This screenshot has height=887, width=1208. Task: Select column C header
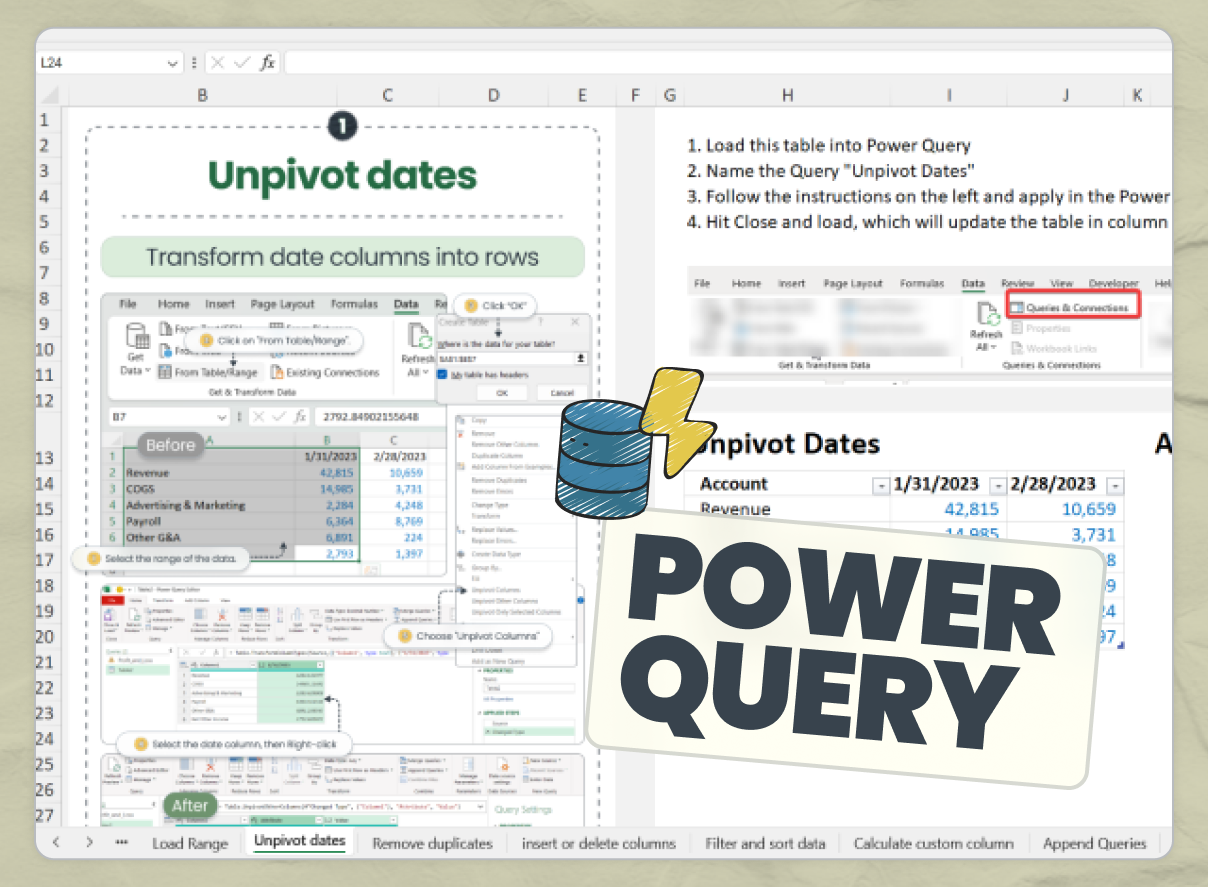click(387, 95)
